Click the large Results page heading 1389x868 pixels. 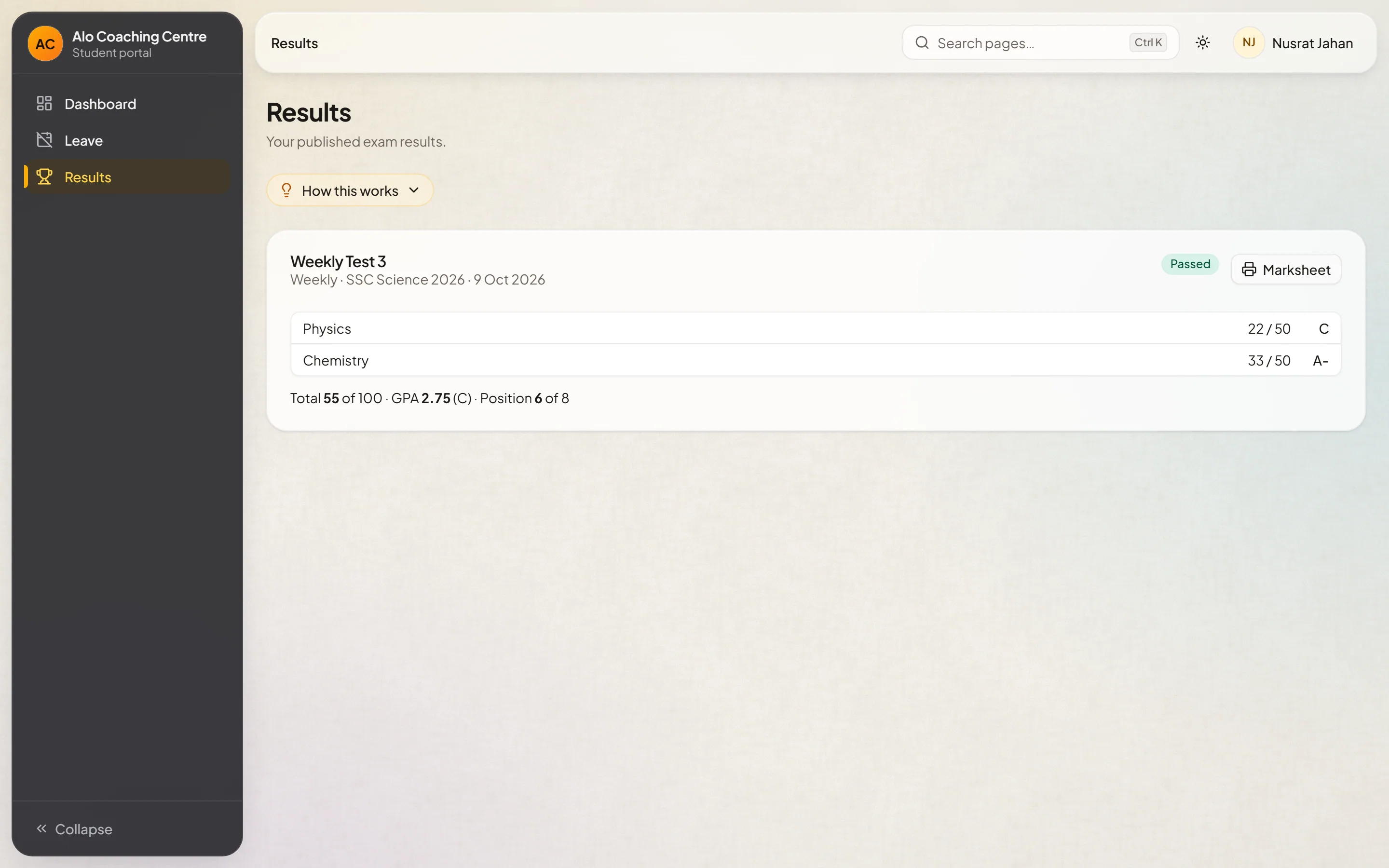pos(309,112)
